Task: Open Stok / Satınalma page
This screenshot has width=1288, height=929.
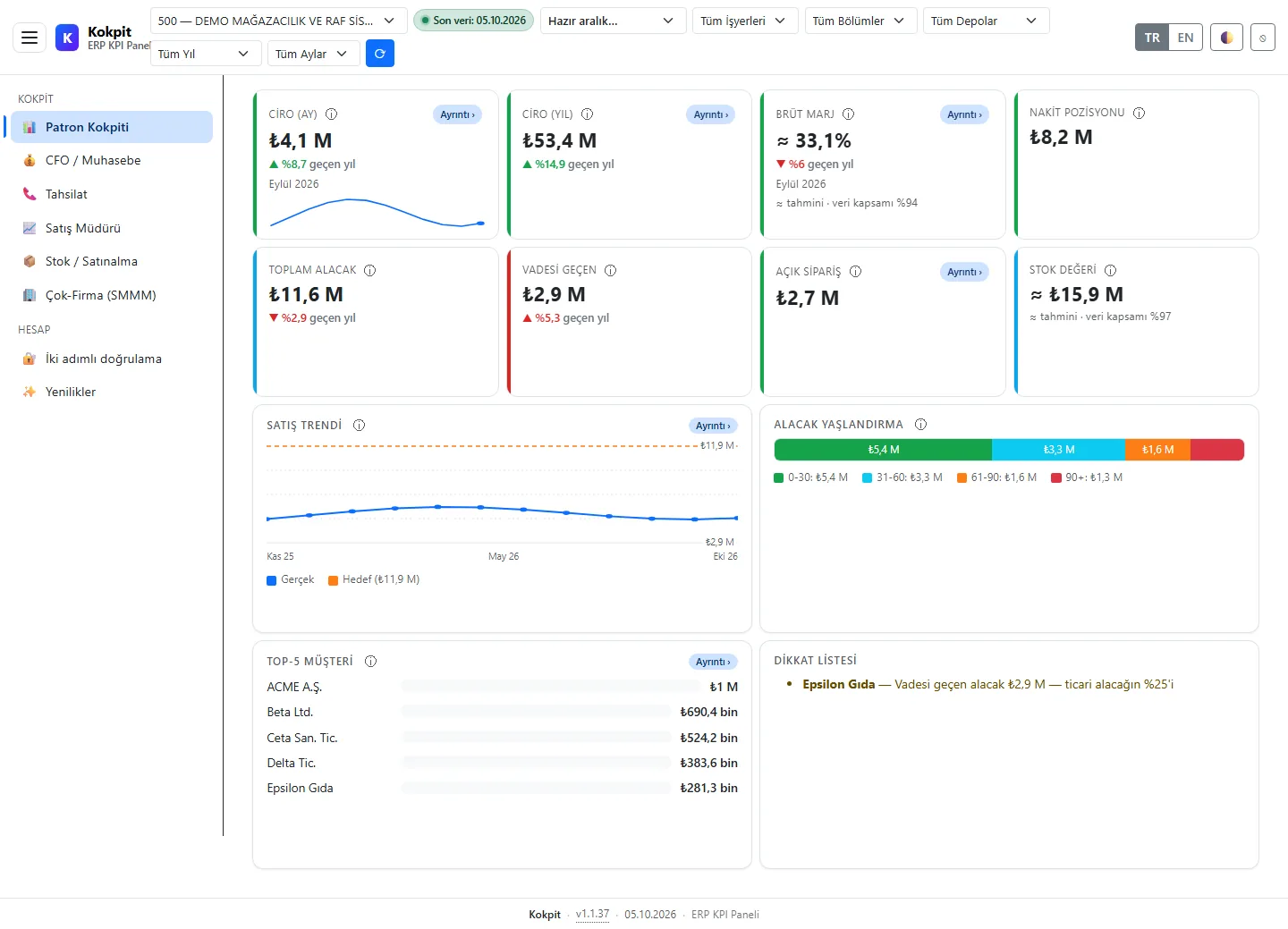Action: coord(112,261)
